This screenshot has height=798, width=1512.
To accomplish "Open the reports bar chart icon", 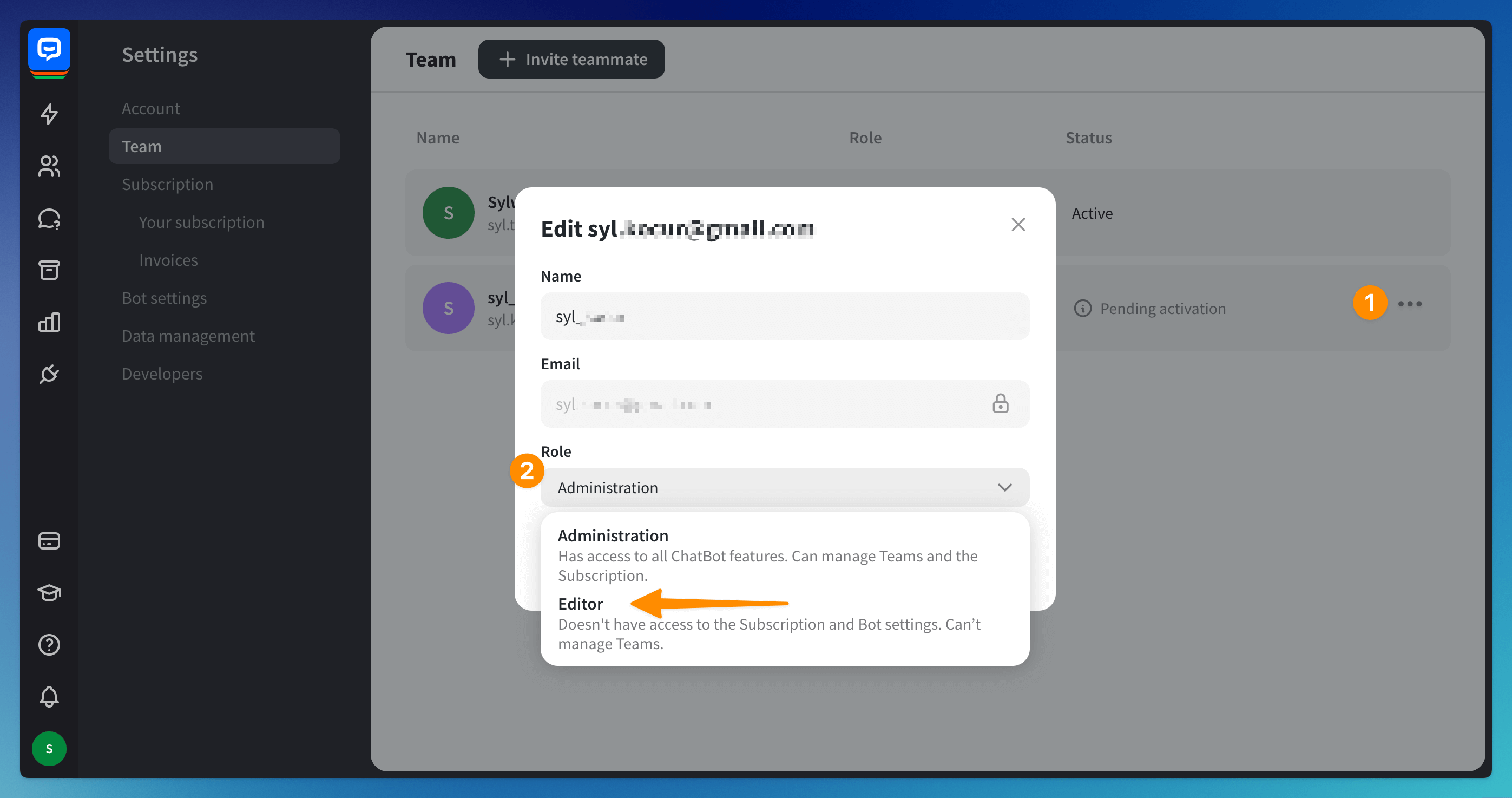I will click(x=49, y=322).
